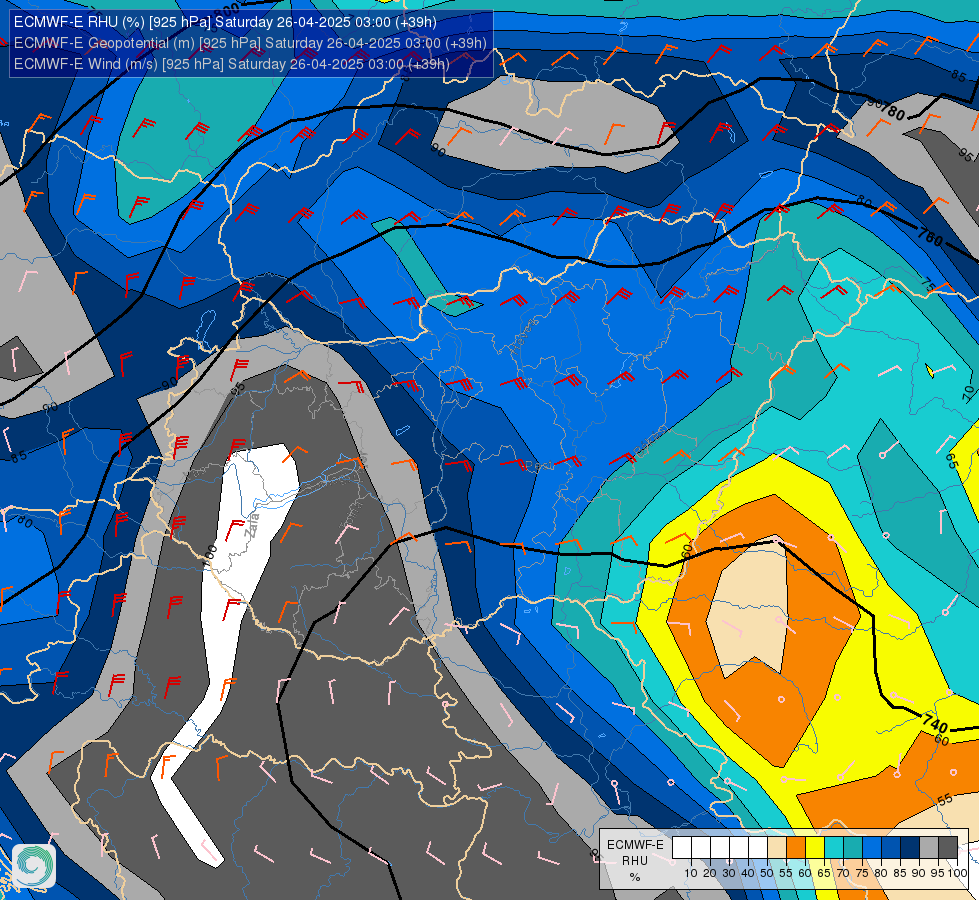Click the legend's 50 tick label

(767, 873)
